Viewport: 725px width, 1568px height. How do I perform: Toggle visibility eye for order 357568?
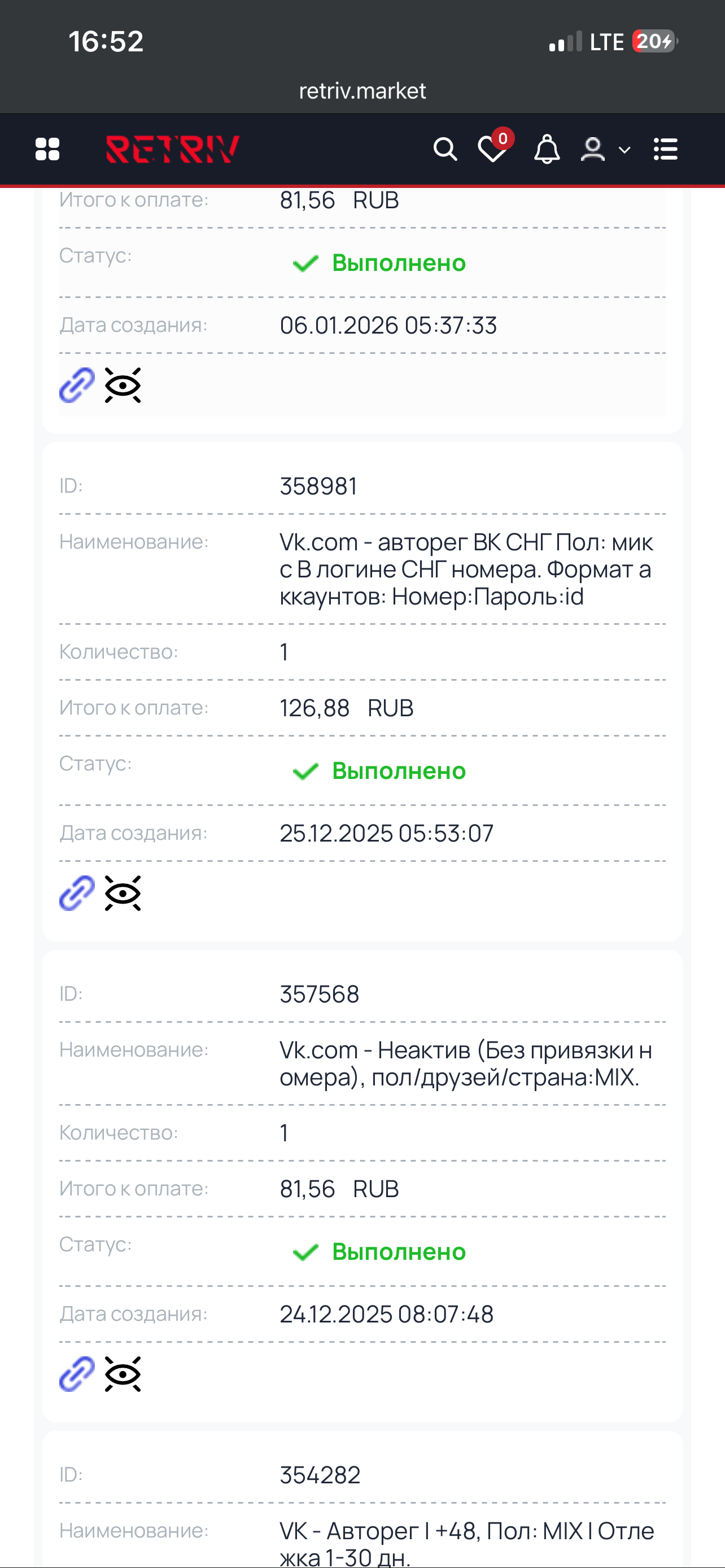[x=123, y=1374]
